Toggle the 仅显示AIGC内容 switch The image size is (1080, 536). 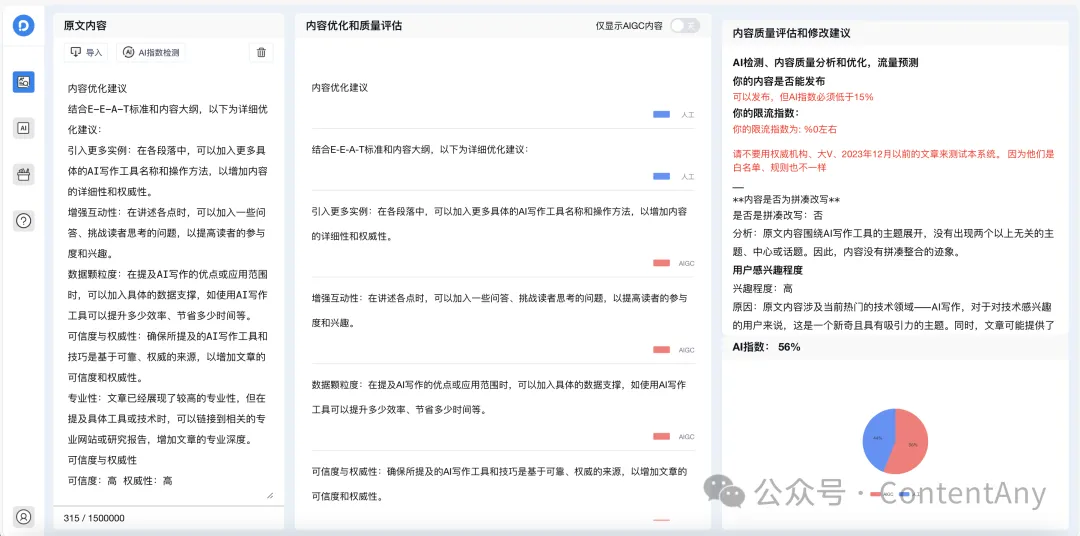(684, 26)
